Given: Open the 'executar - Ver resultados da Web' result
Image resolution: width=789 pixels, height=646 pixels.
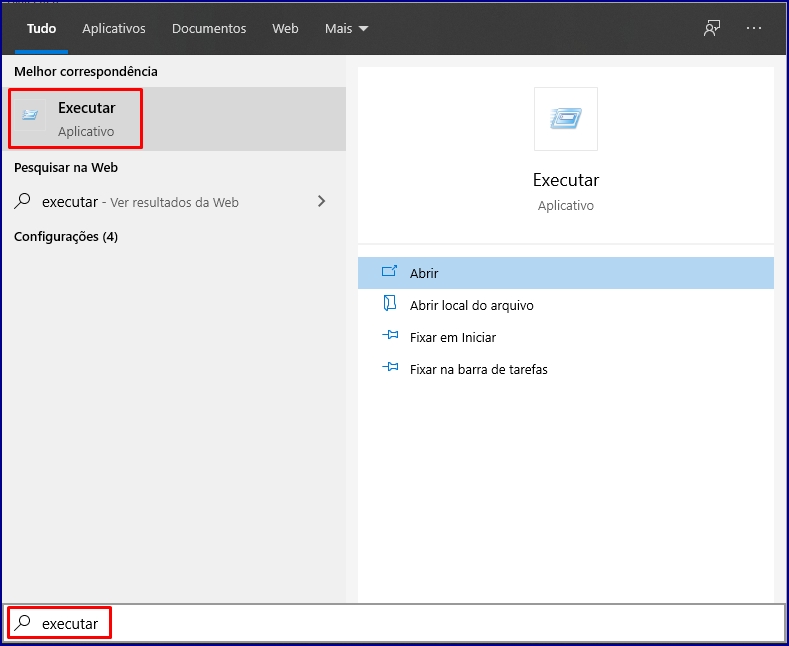Looking at the screenshot, I should (140, 202).
